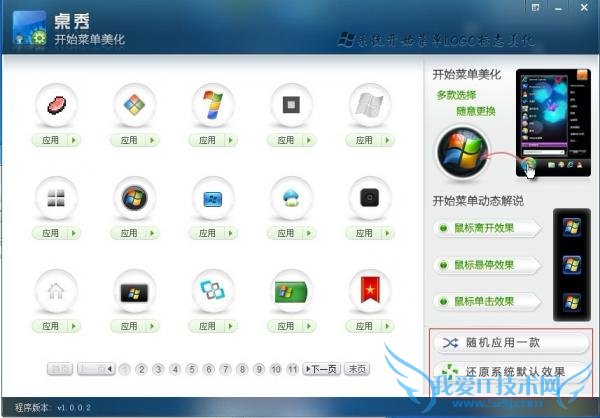
Task: Open page 7
Action: click(226, 369)
